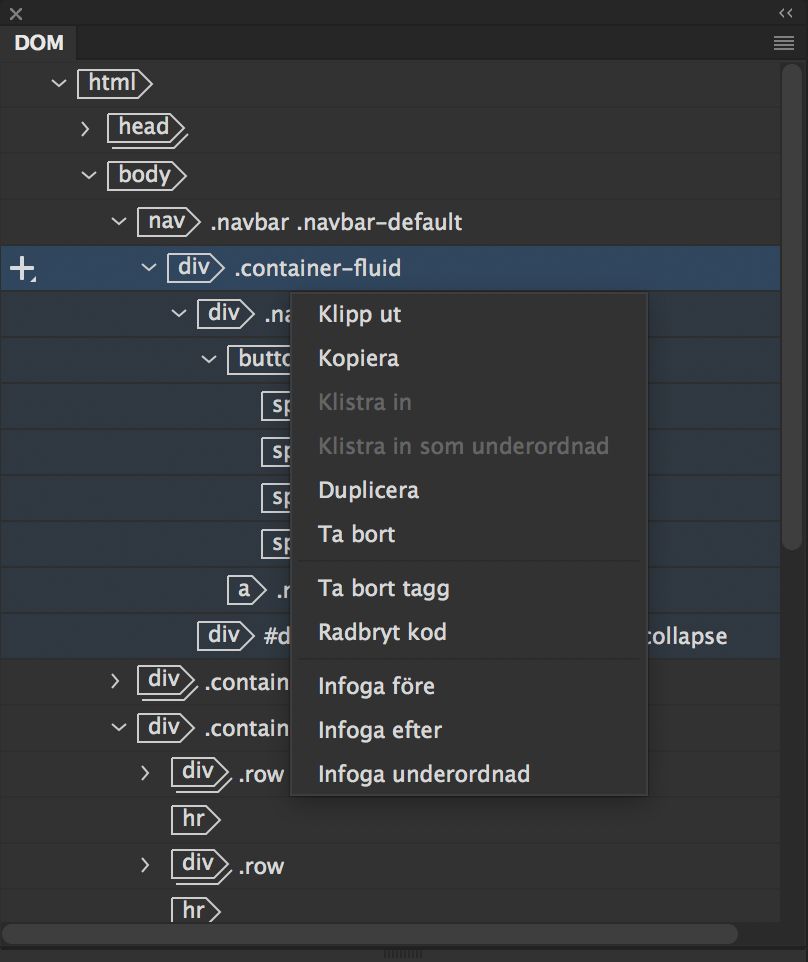Switch to the DOM tab

click(x=38, y=43)
